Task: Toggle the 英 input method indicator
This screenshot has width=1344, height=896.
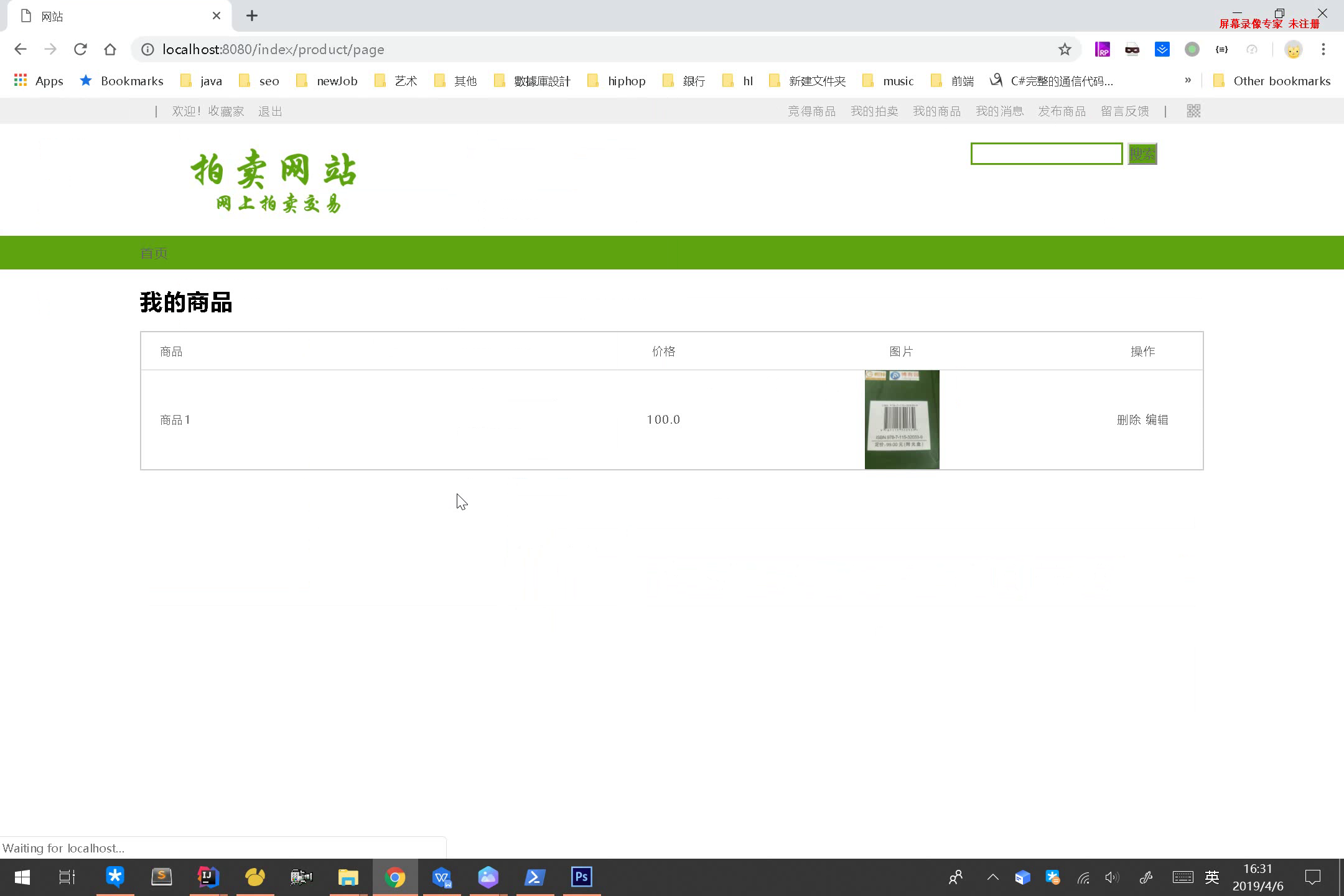Action: click(x=1212, y=877)
